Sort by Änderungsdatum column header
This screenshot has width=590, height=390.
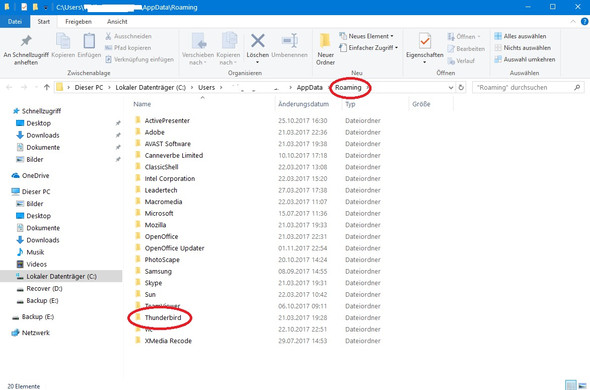(303, 104)
